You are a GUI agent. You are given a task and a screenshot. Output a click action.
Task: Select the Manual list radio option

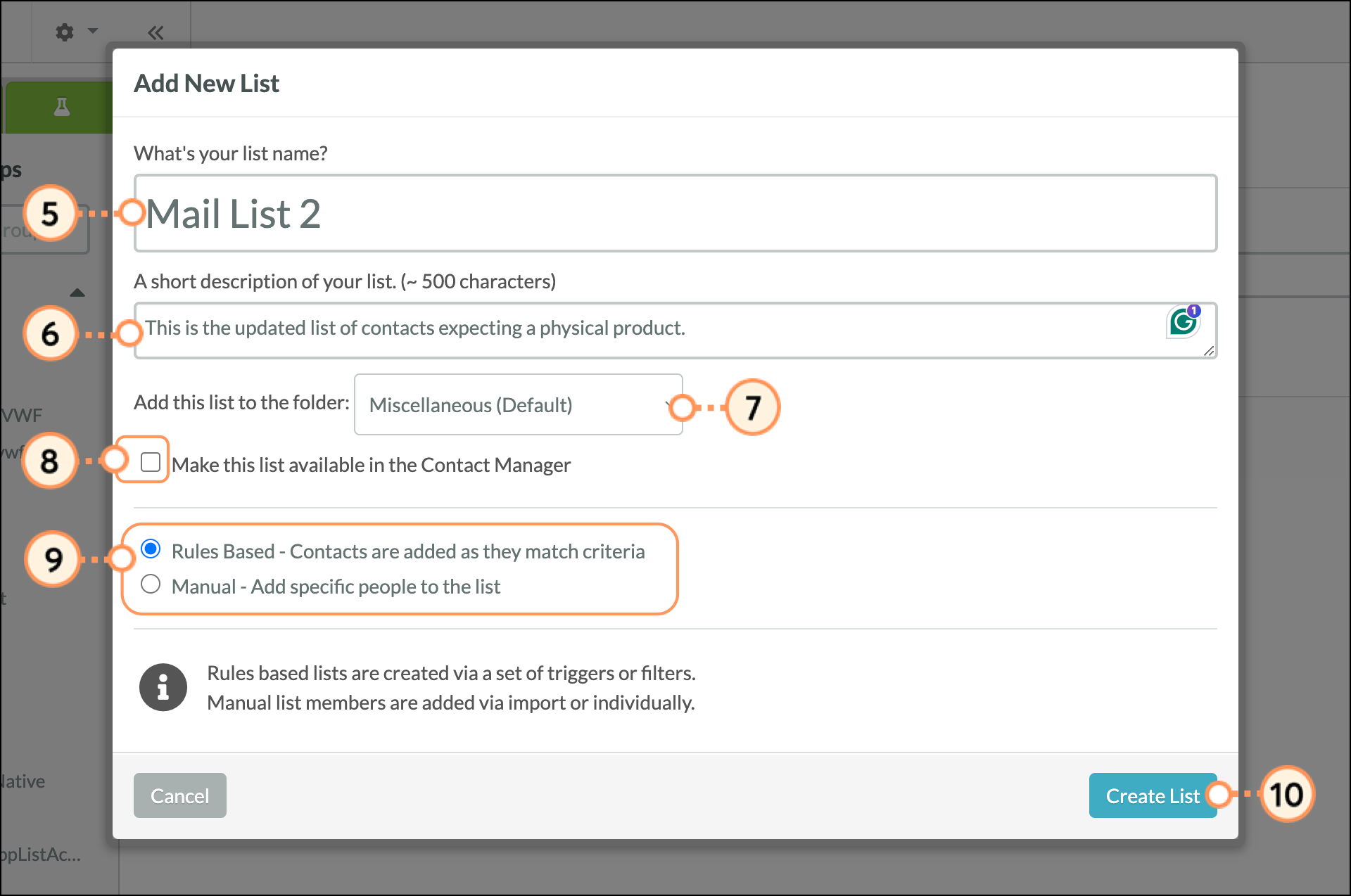[x=151, y=584]
